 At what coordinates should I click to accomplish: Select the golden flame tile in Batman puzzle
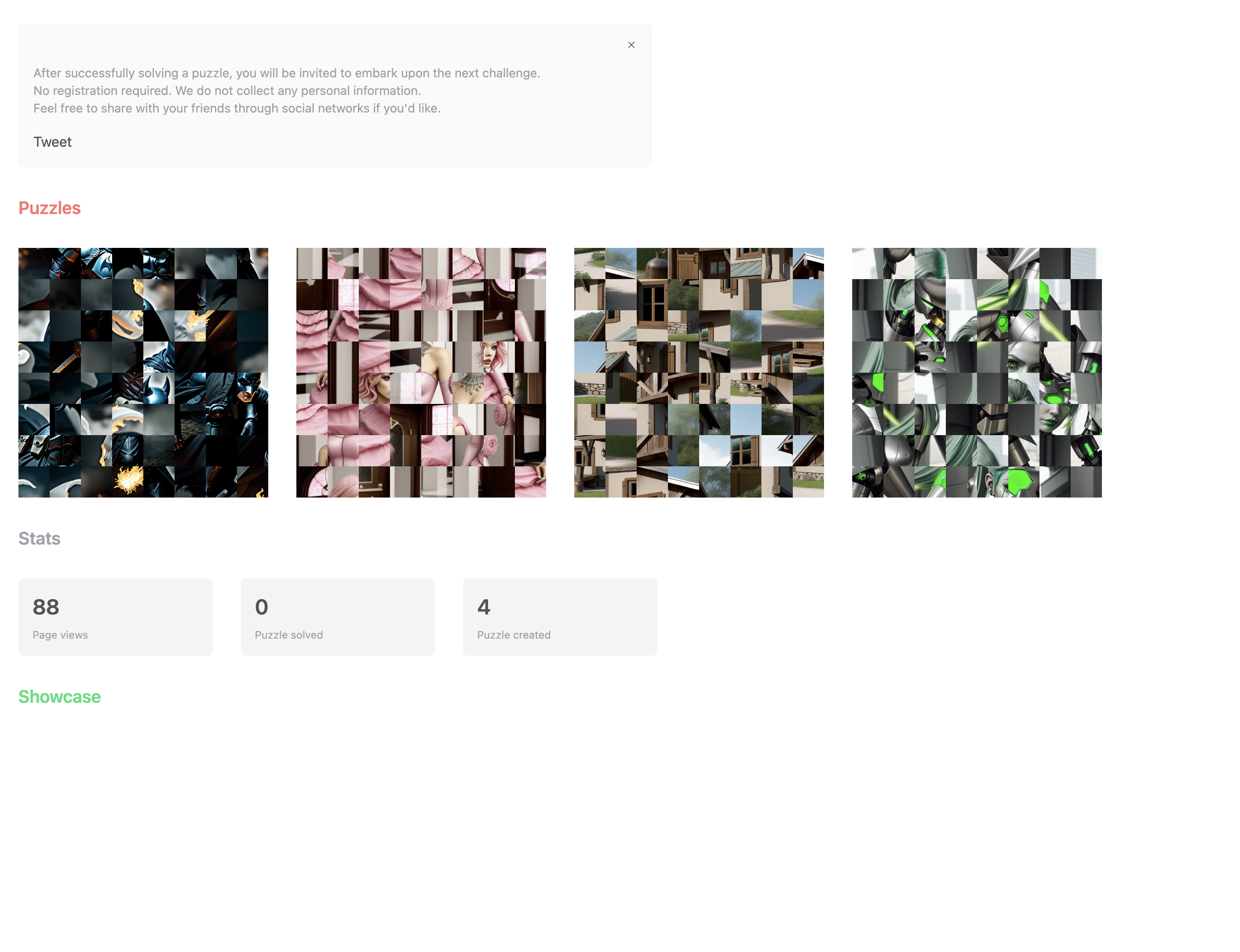(128, 482)
